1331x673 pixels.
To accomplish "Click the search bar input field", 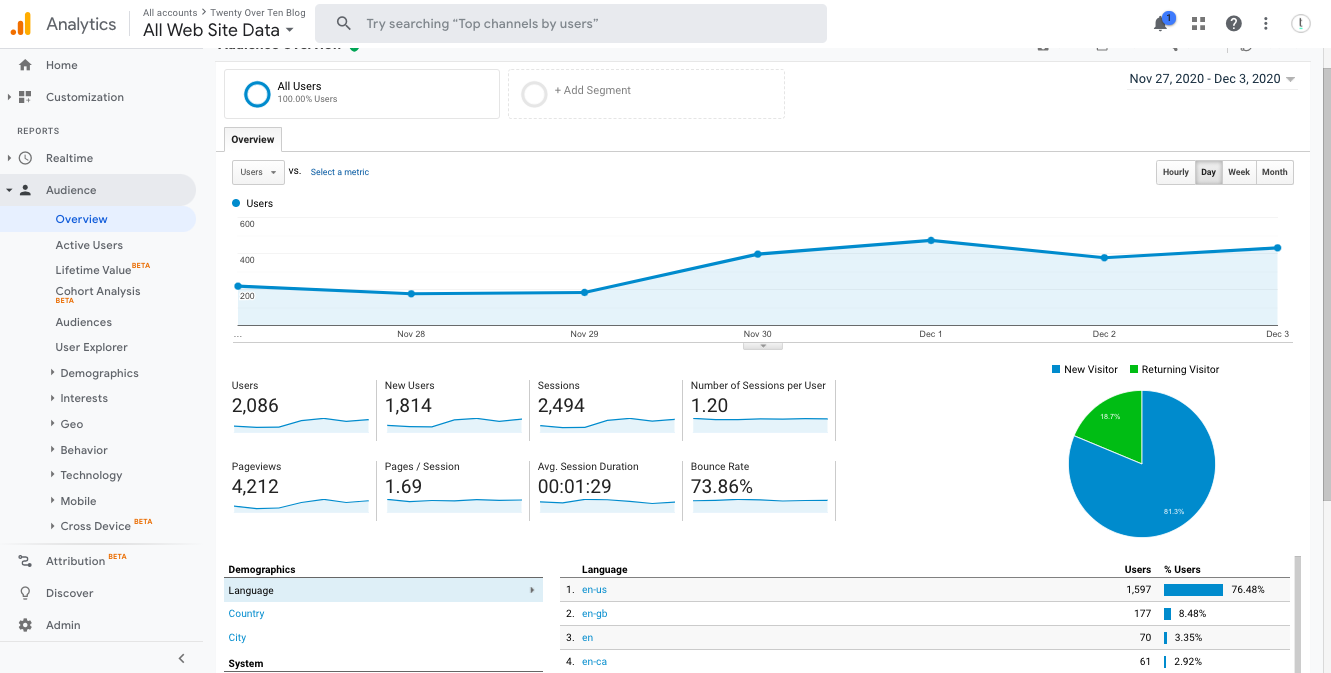I will click(x=570, y=23).
